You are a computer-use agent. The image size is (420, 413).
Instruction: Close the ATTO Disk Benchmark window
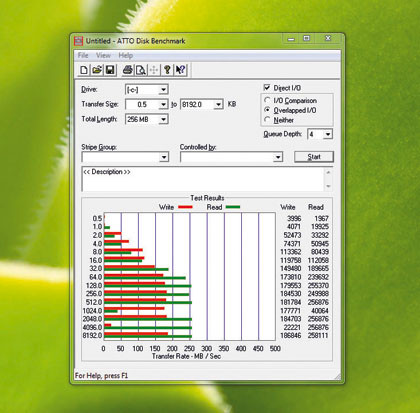328,39
